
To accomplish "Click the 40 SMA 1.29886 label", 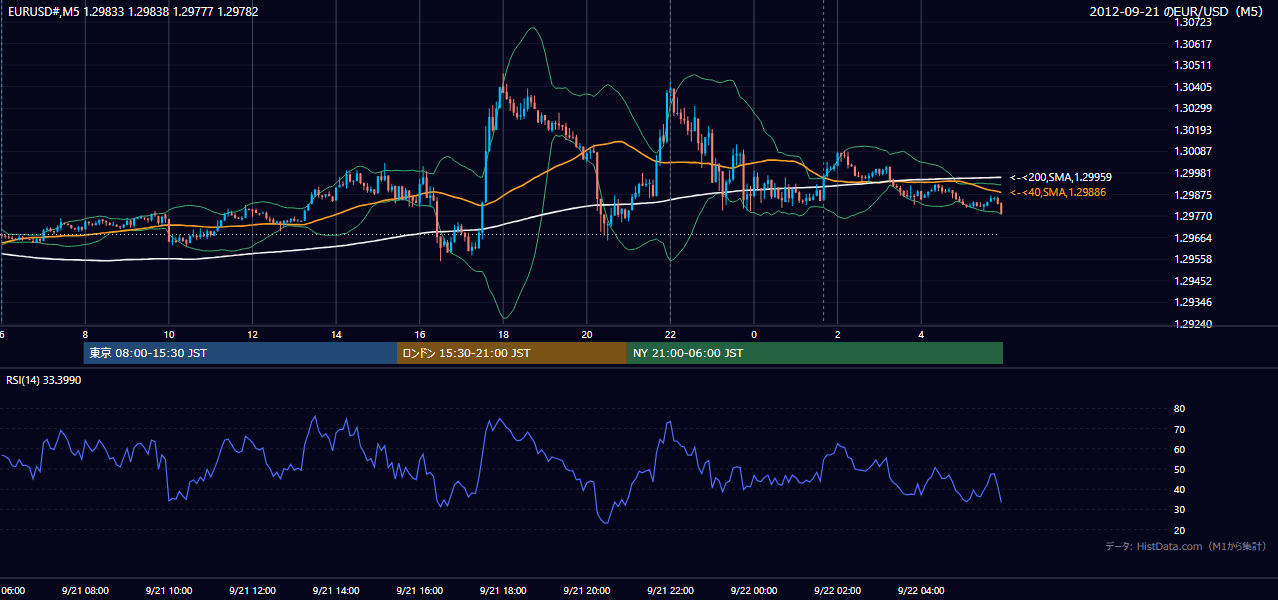I will pyautogui.click(x=1058, y=192).
